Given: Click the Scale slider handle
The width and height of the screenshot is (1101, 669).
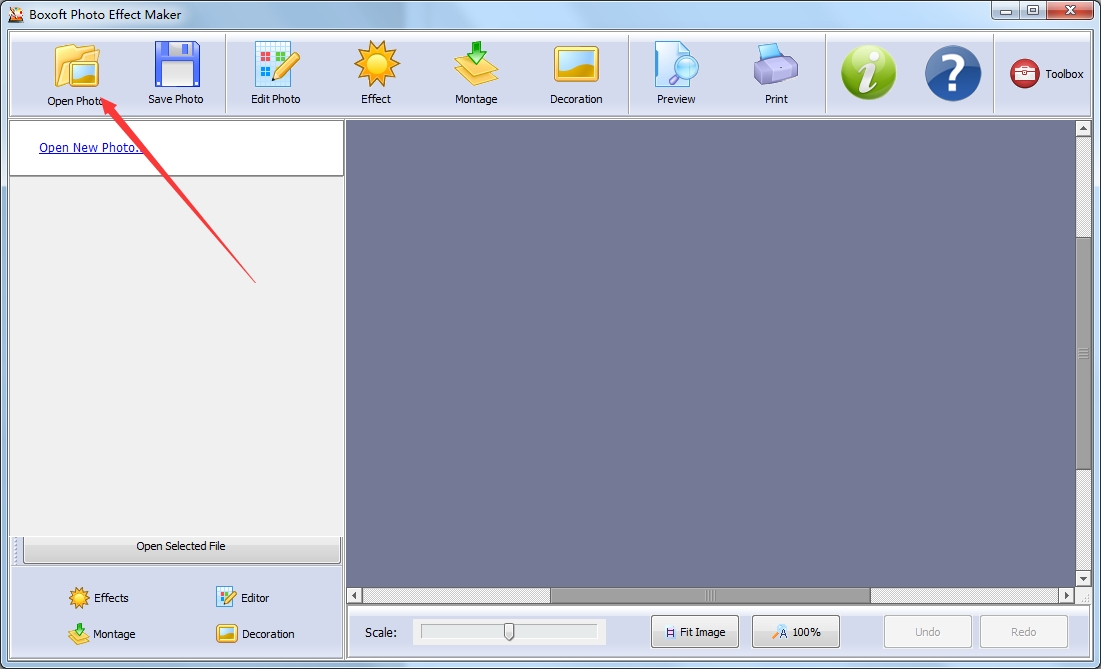Looking at the screenshot, I should (x=509, y=632).
